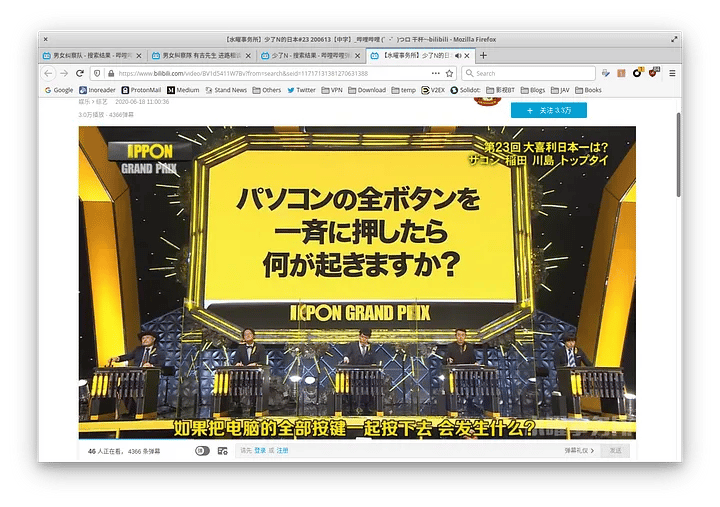Expand the Download bookmarks folder
Screen dimensions: 720x507
tap(367, 90)
